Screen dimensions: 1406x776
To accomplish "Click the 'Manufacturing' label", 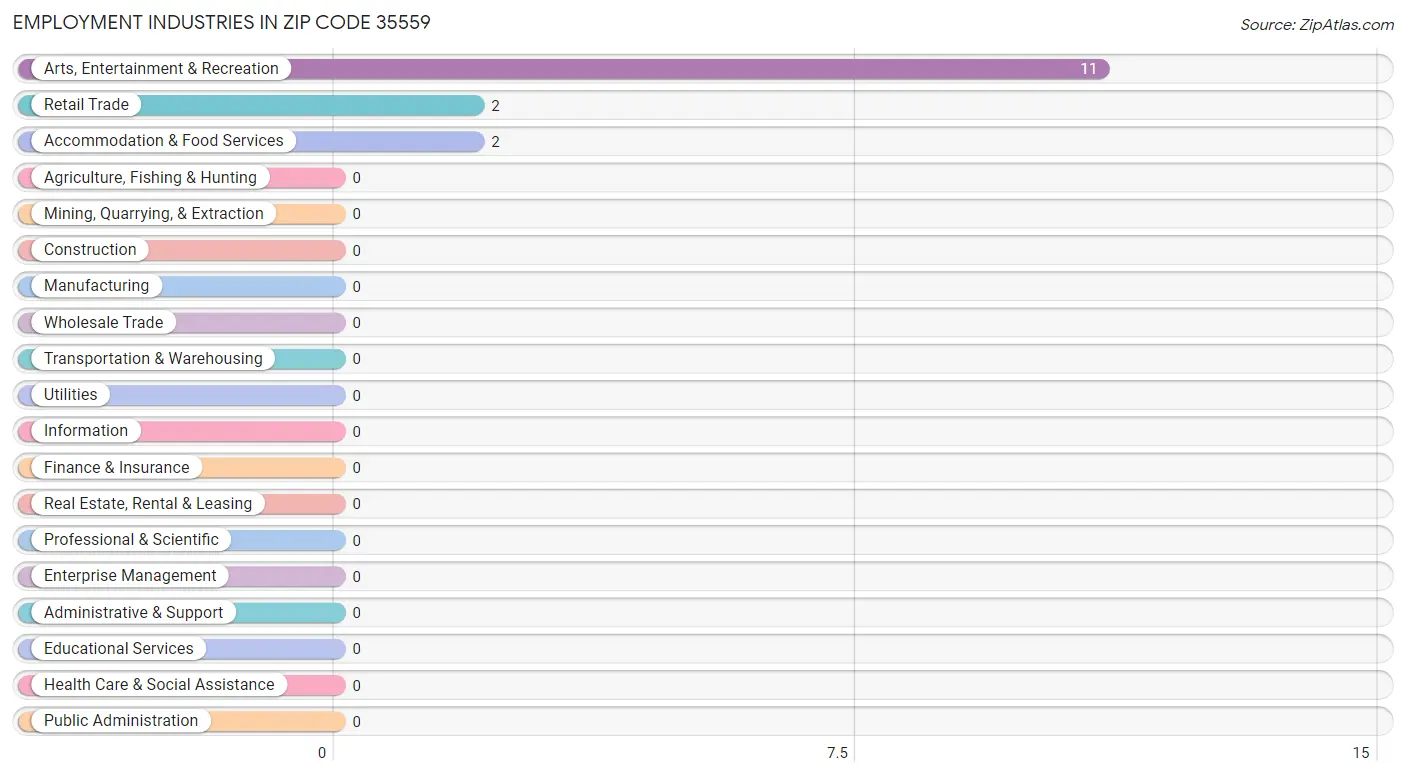I will tap(96, 286).
